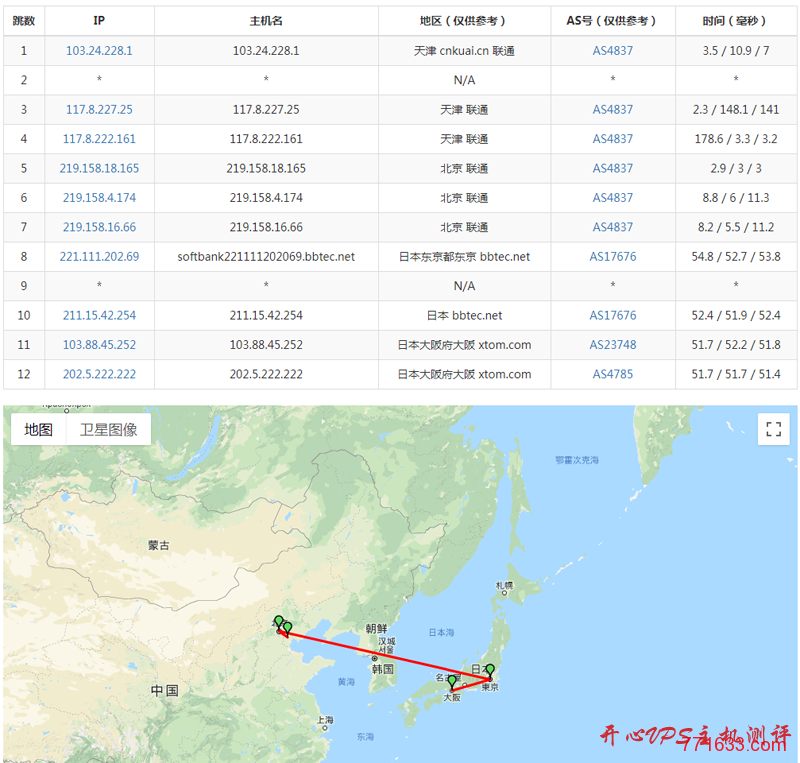Open the IP link 219.158.16.66

pos(99,227)
